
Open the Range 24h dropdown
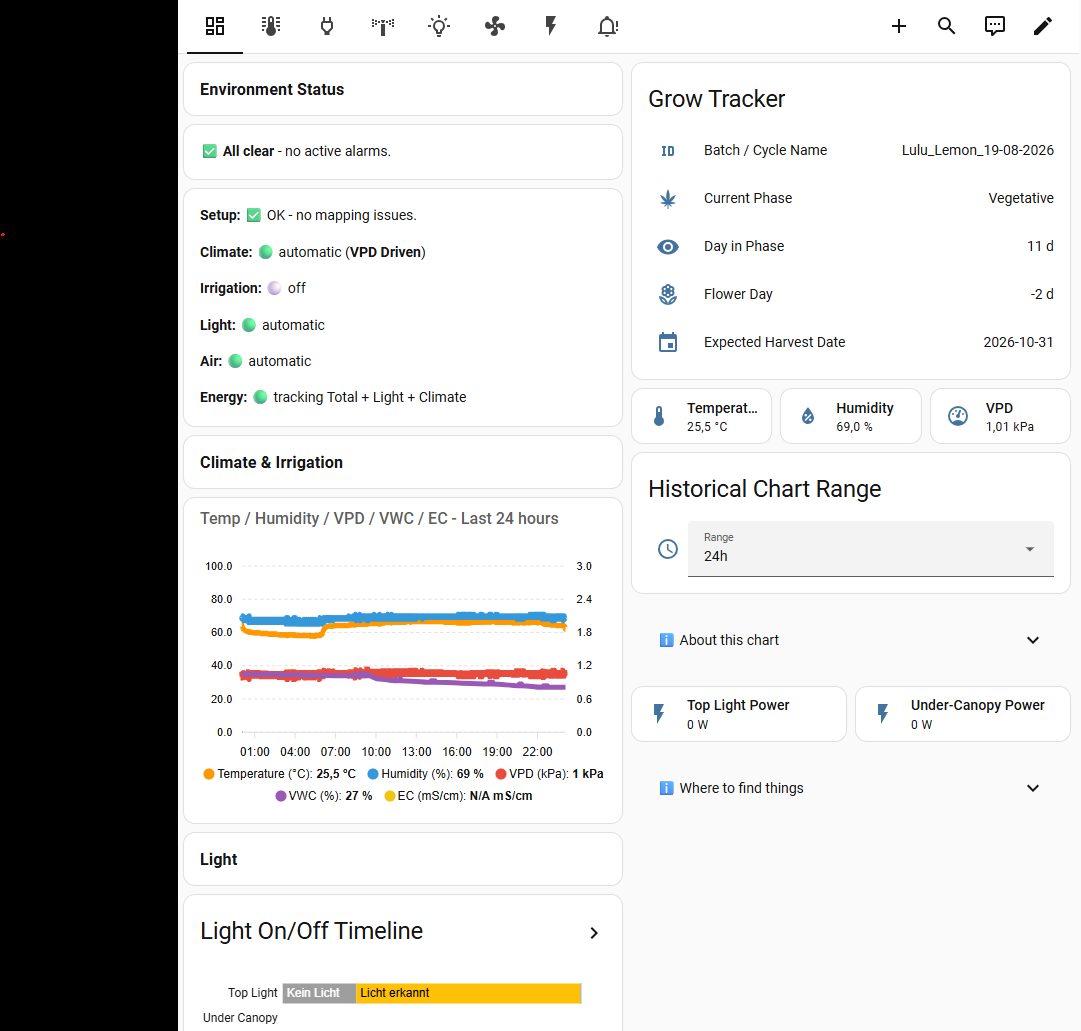871,549
